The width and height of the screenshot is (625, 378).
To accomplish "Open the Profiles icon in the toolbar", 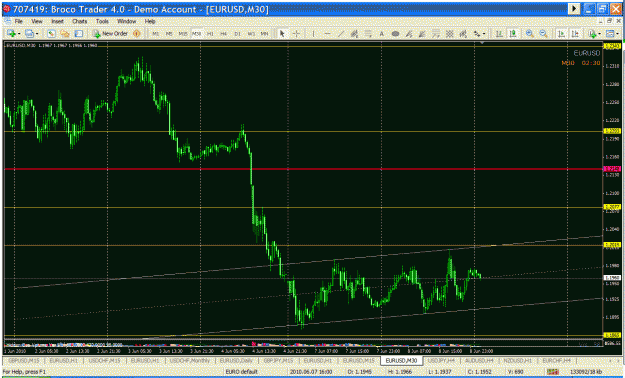I will (x=29, y=34).
